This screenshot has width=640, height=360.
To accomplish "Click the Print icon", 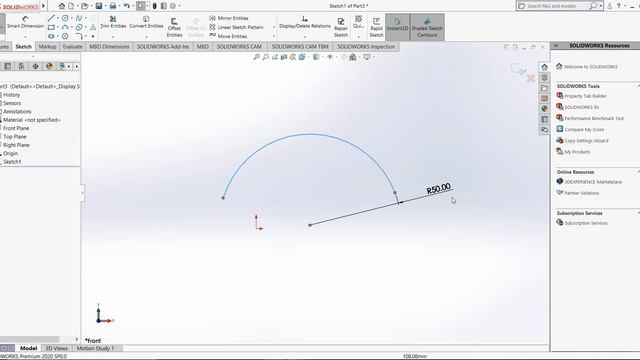I will [113, 6].
